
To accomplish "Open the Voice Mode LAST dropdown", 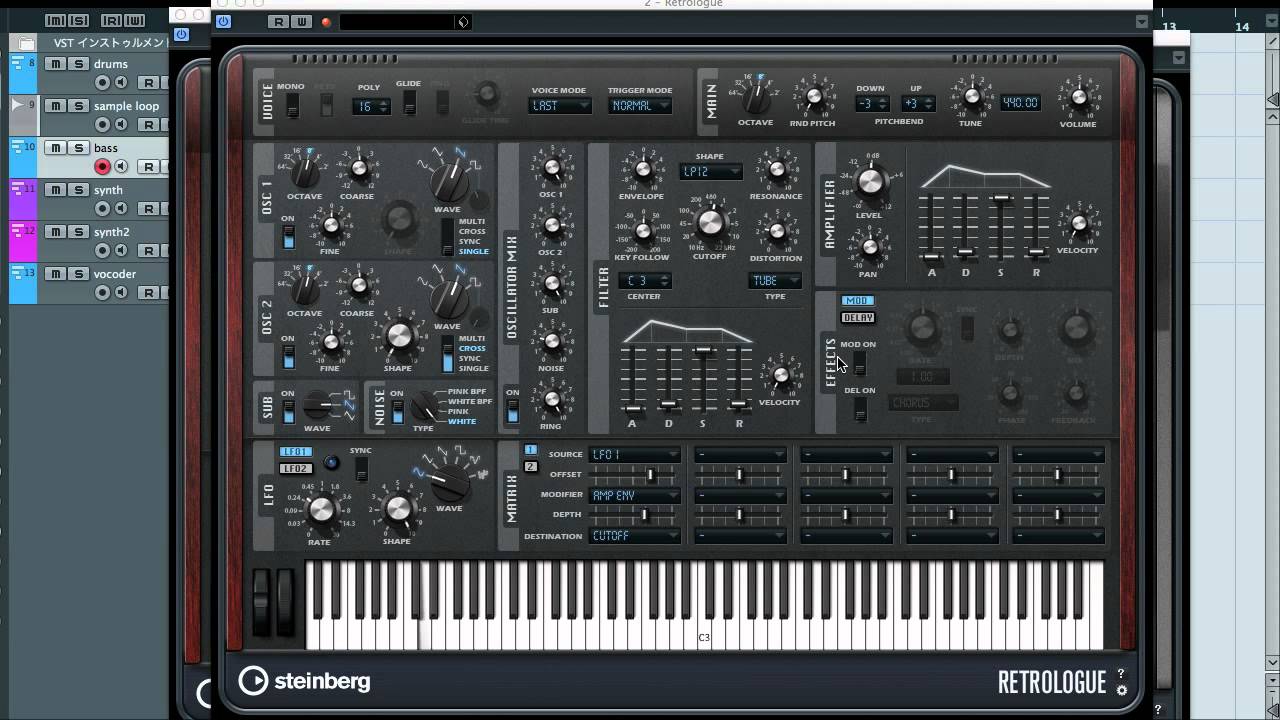I will pos(560,106).
